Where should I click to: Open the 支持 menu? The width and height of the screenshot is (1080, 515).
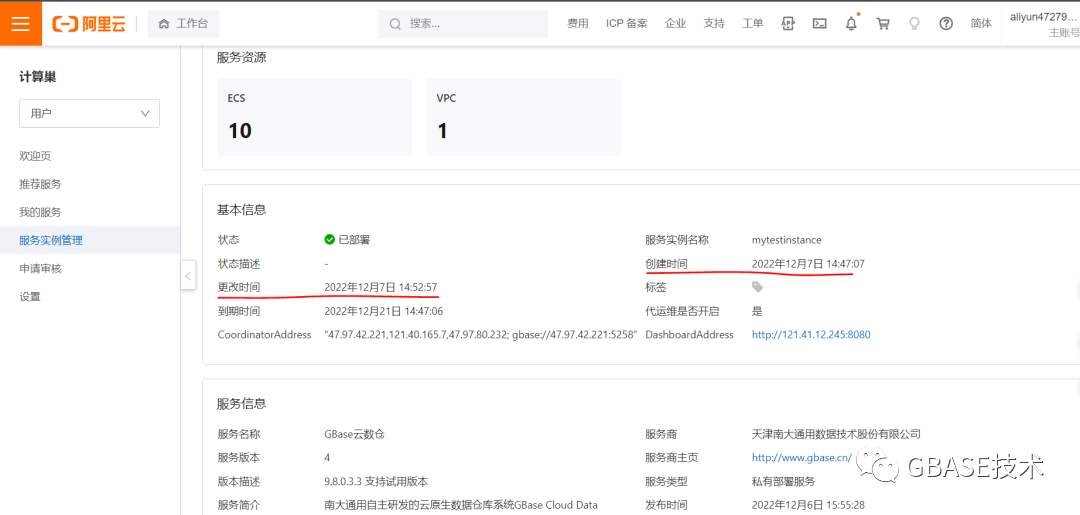714,23
